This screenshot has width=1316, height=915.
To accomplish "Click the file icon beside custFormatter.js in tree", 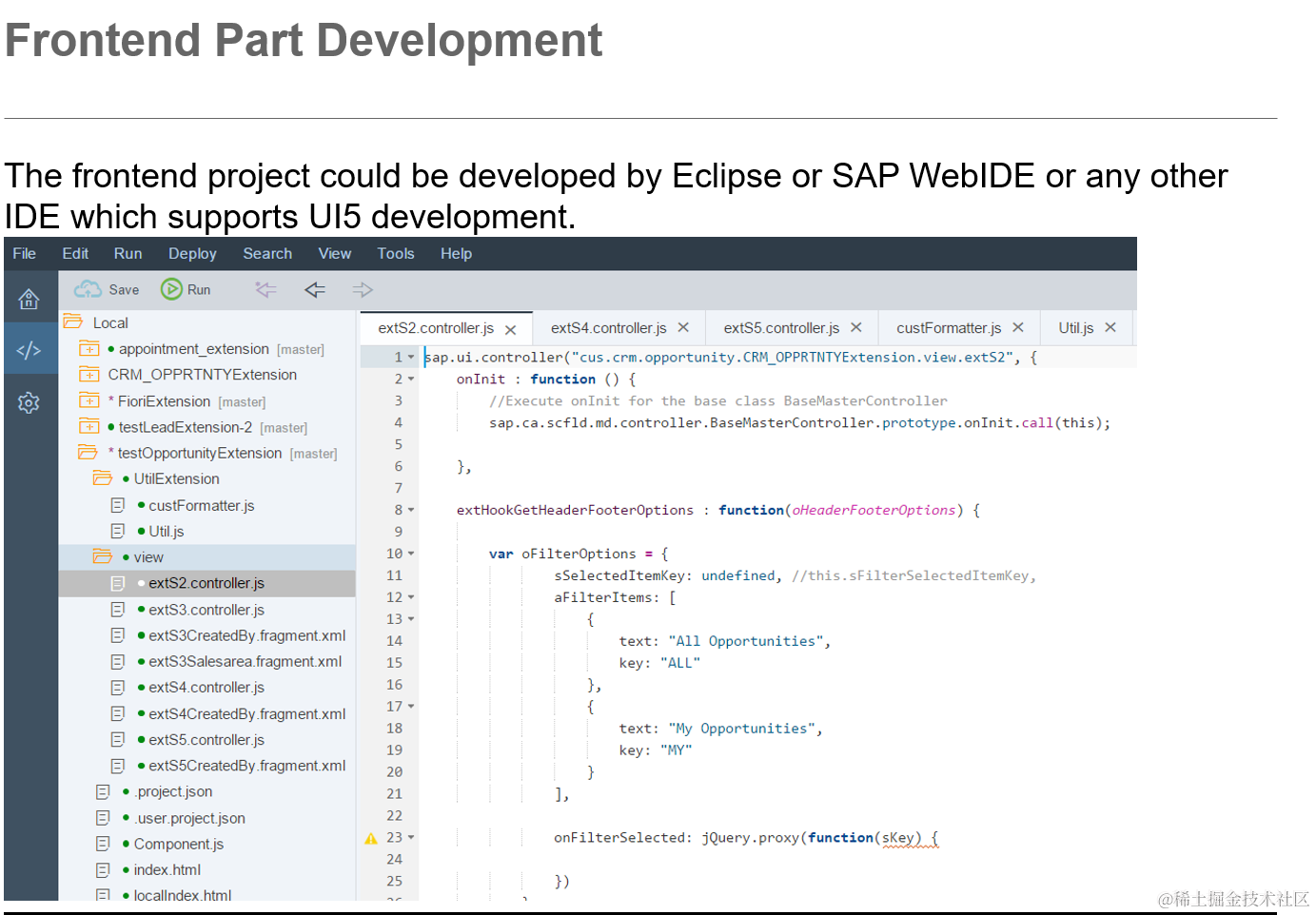I will (x=118, y=505).
